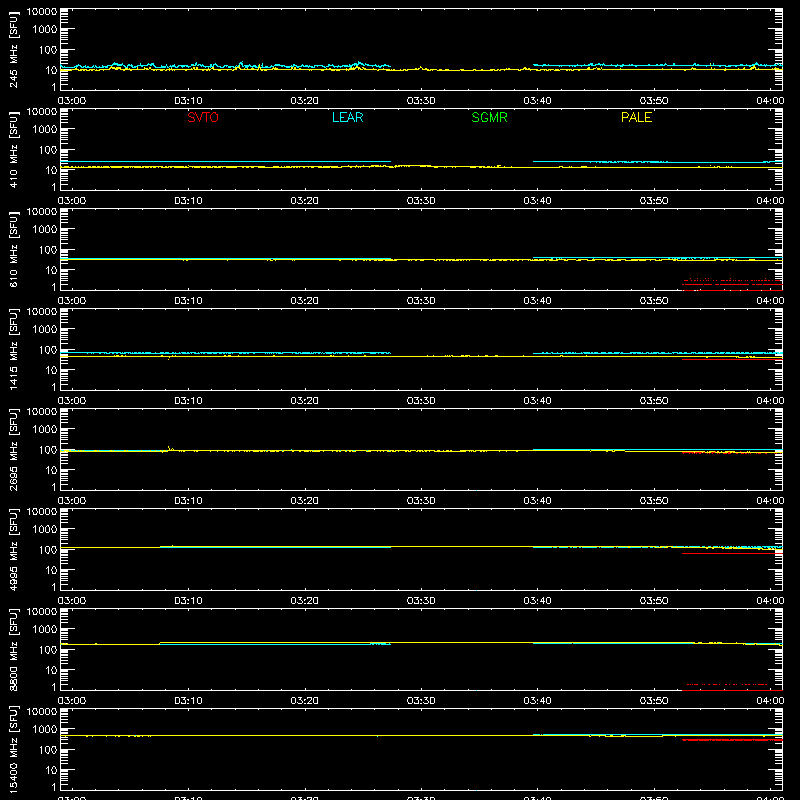Click the red SVTO station label

point(203,117)
